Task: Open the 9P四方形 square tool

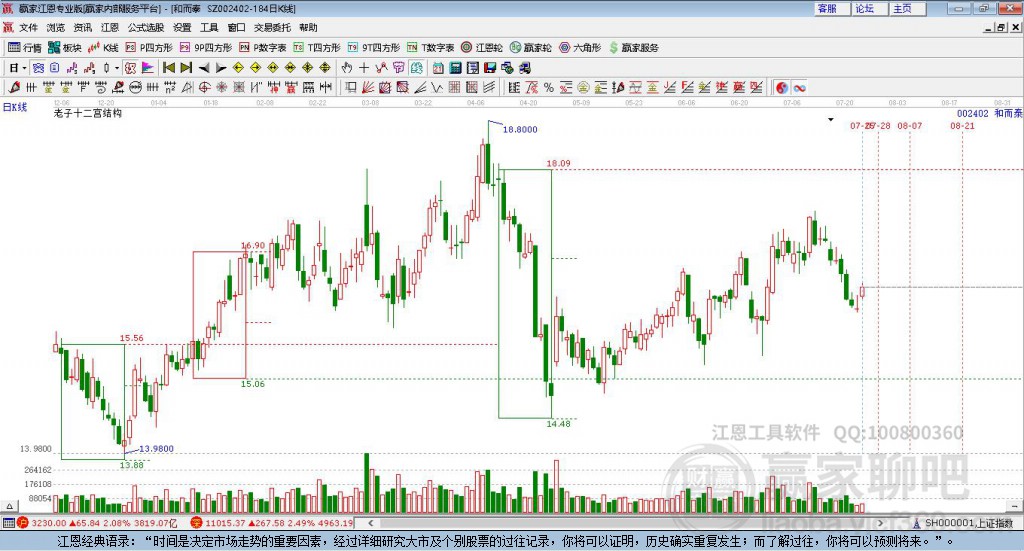Action: (206, 48)
